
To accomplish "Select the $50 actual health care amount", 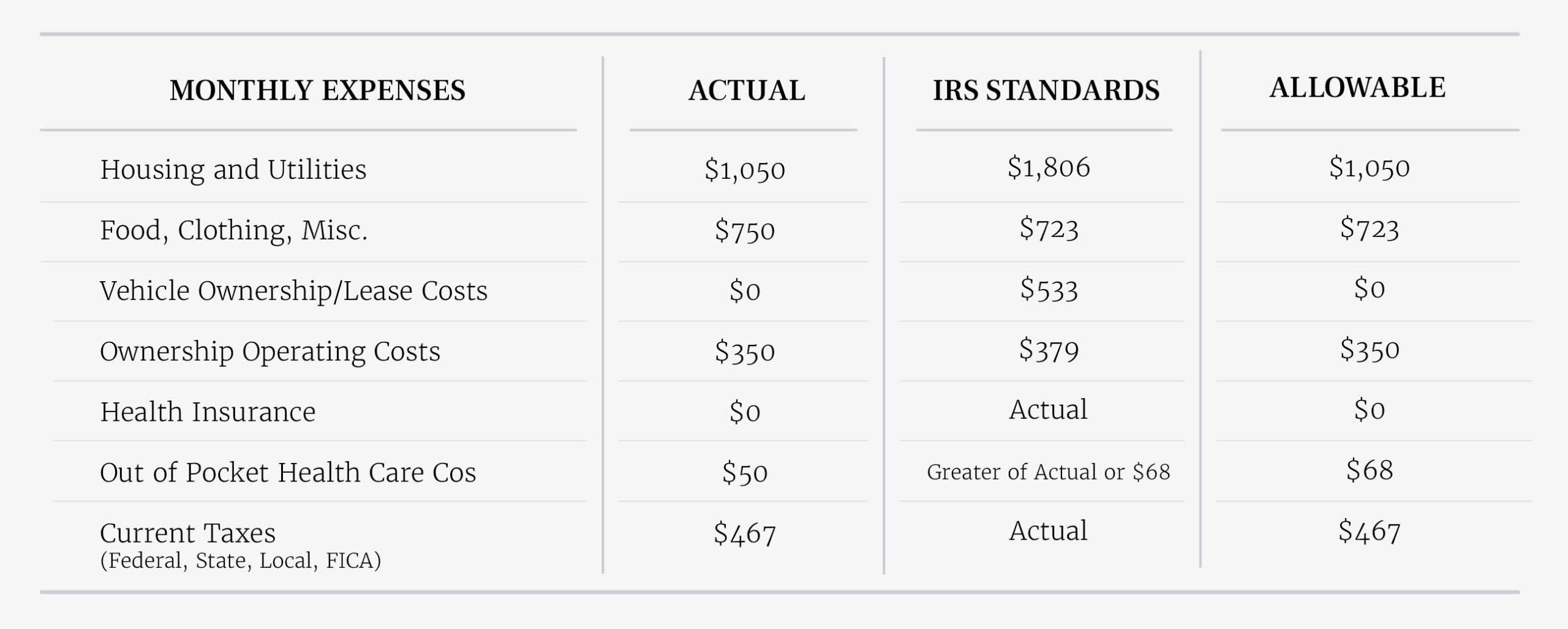I will tap(745, 473).
